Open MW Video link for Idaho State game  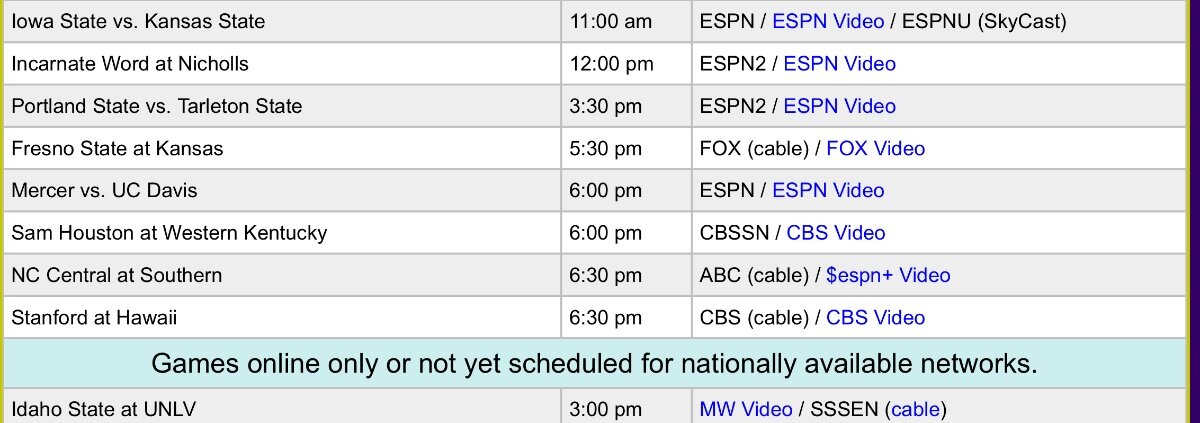point(746,409)
